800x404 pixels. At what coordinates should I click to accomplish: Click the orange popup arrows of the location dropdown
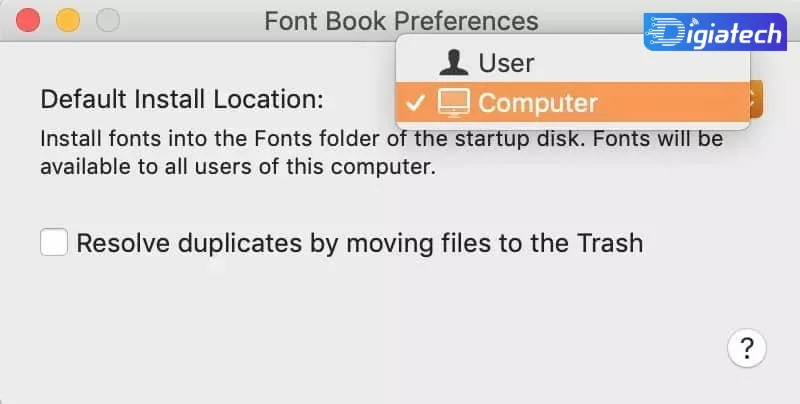tap(756, 99)
